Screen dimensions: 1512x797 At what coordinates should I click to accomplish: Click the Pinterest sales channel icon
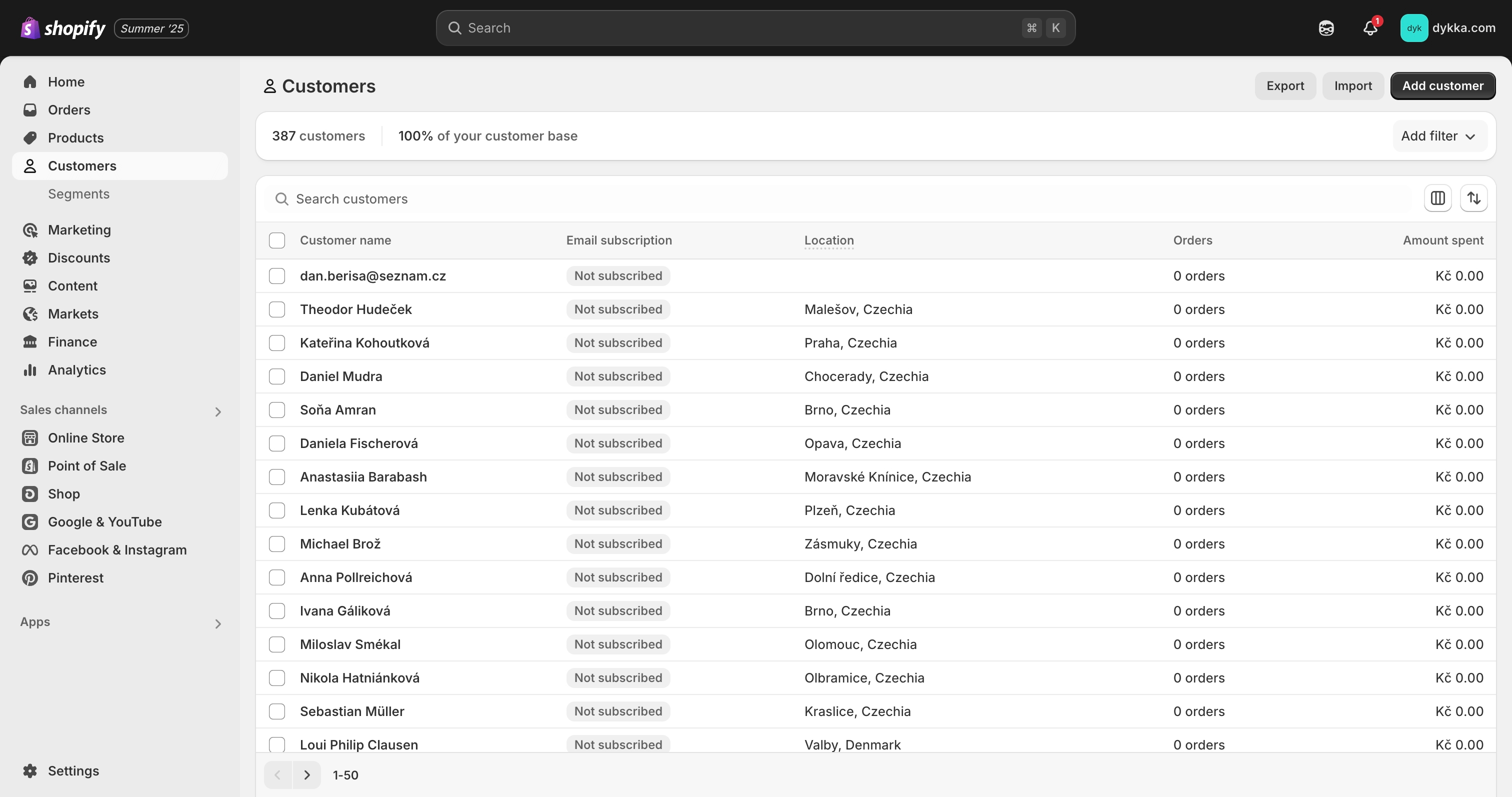(30, 578)
